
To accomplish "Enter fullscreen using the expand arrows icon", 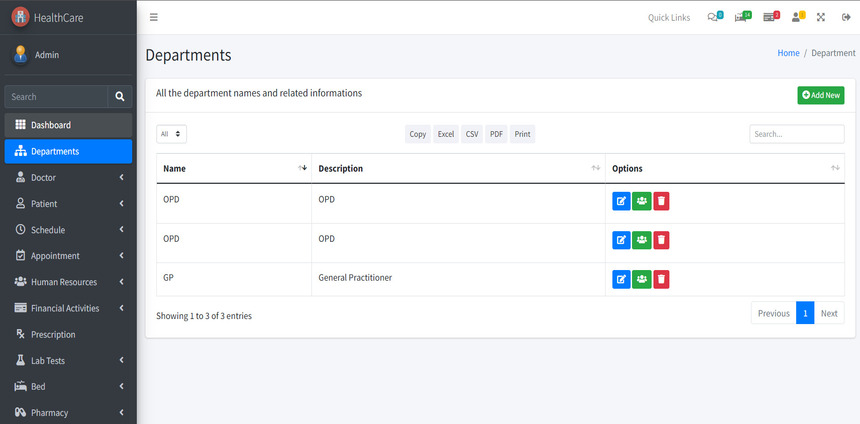I will click(821, 17).
